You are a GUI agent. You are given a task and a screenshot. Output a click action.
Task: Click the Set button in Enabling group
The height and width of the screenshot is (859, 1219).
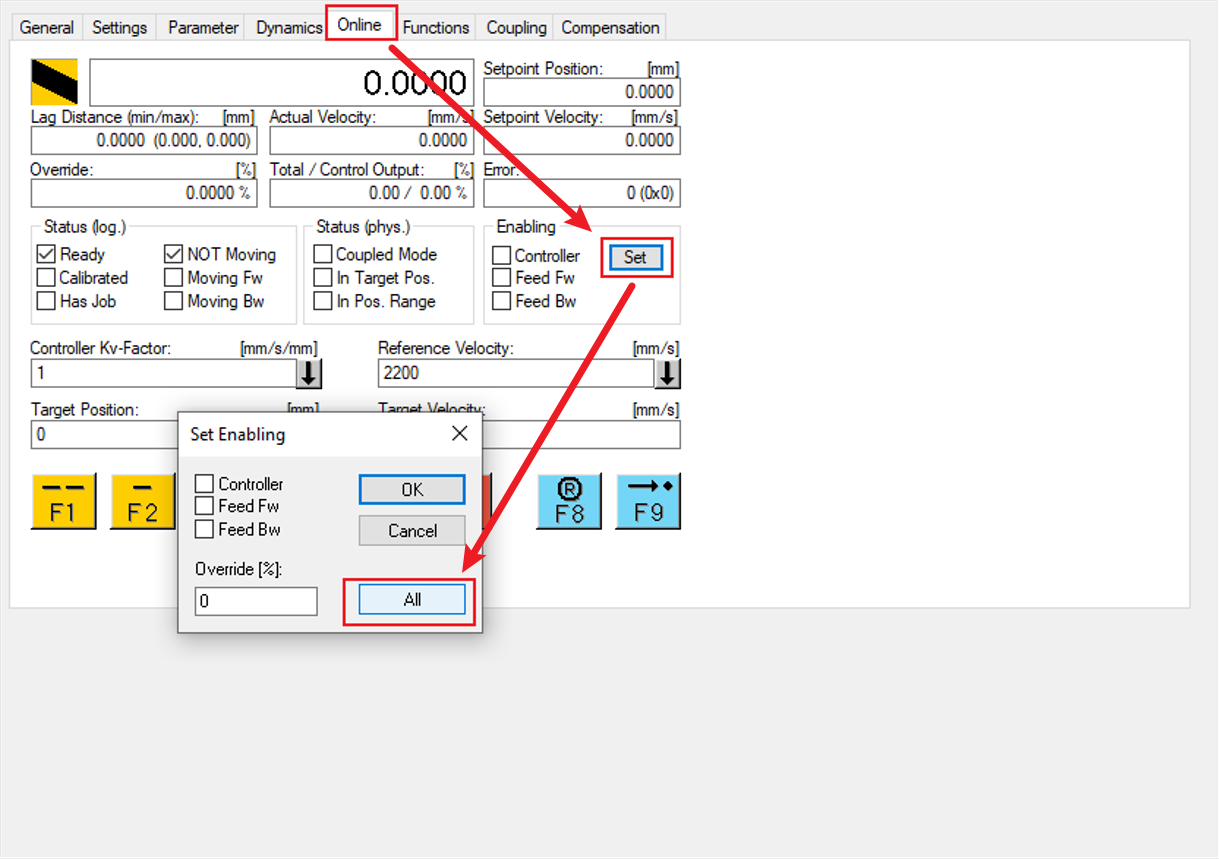(635, 257)
